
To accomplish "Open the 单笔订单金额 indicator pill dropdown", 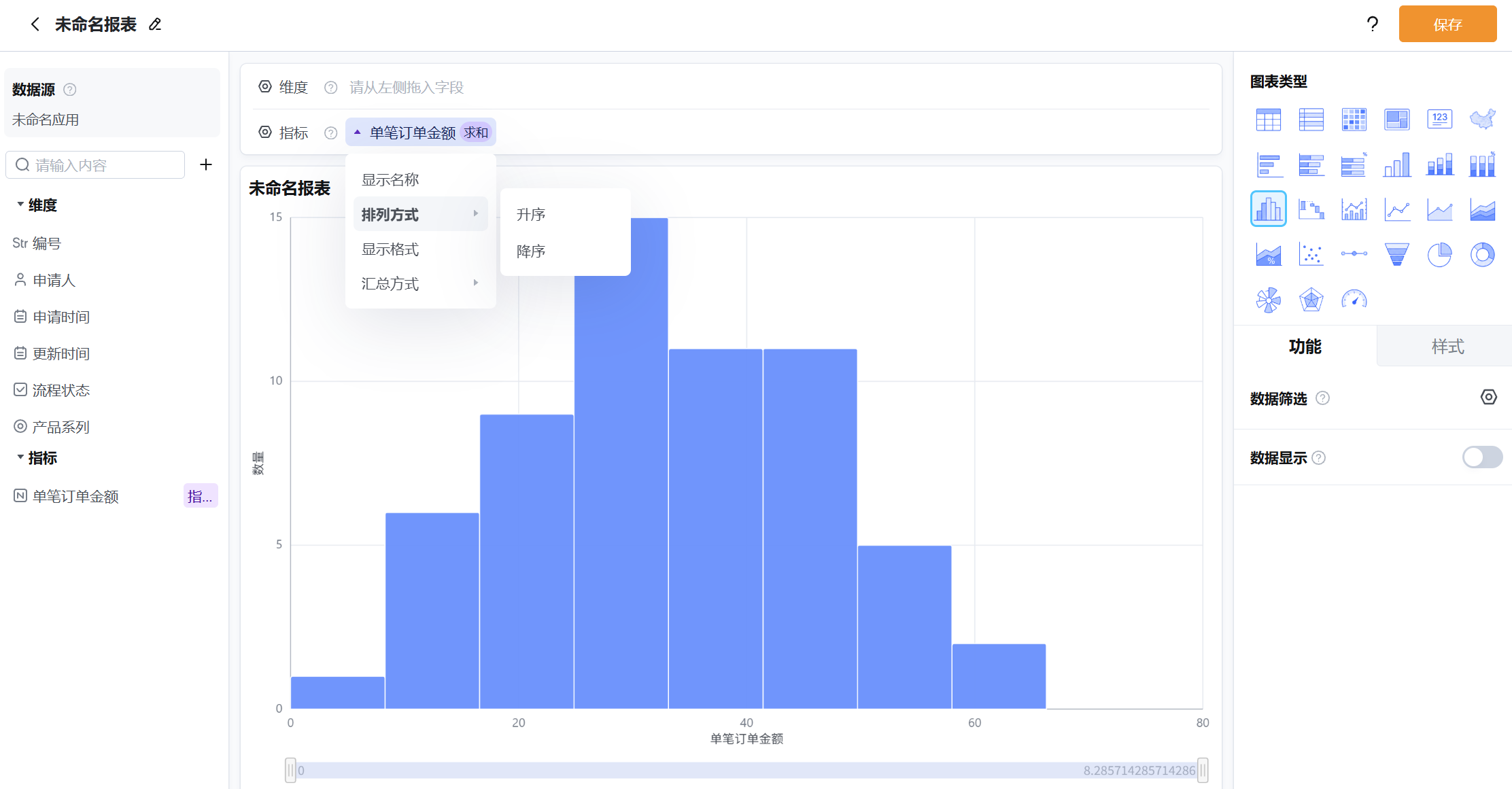I will [x=421, y=133].
